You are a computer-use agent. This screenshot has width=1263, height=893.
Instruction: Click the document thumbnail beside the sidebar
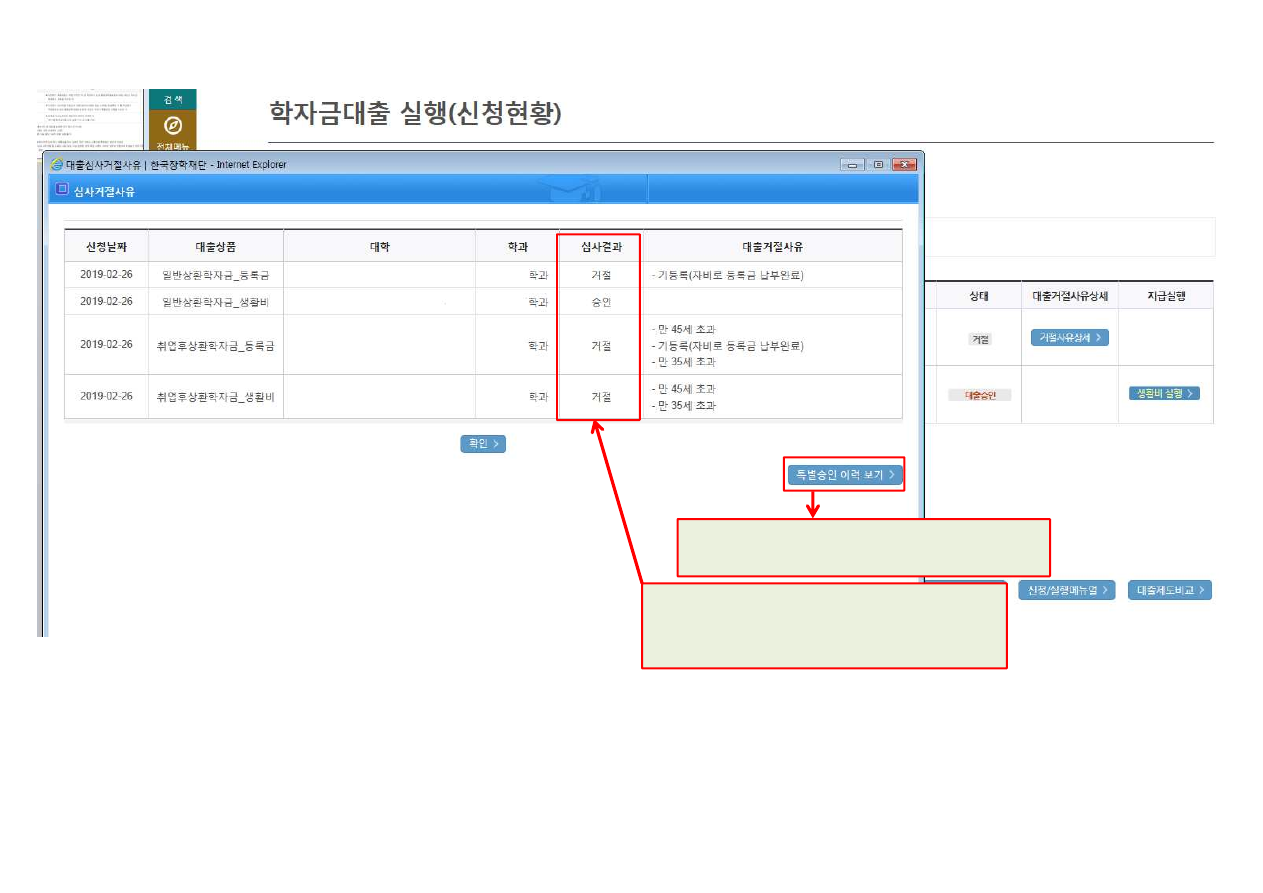(x=91, y=122)
